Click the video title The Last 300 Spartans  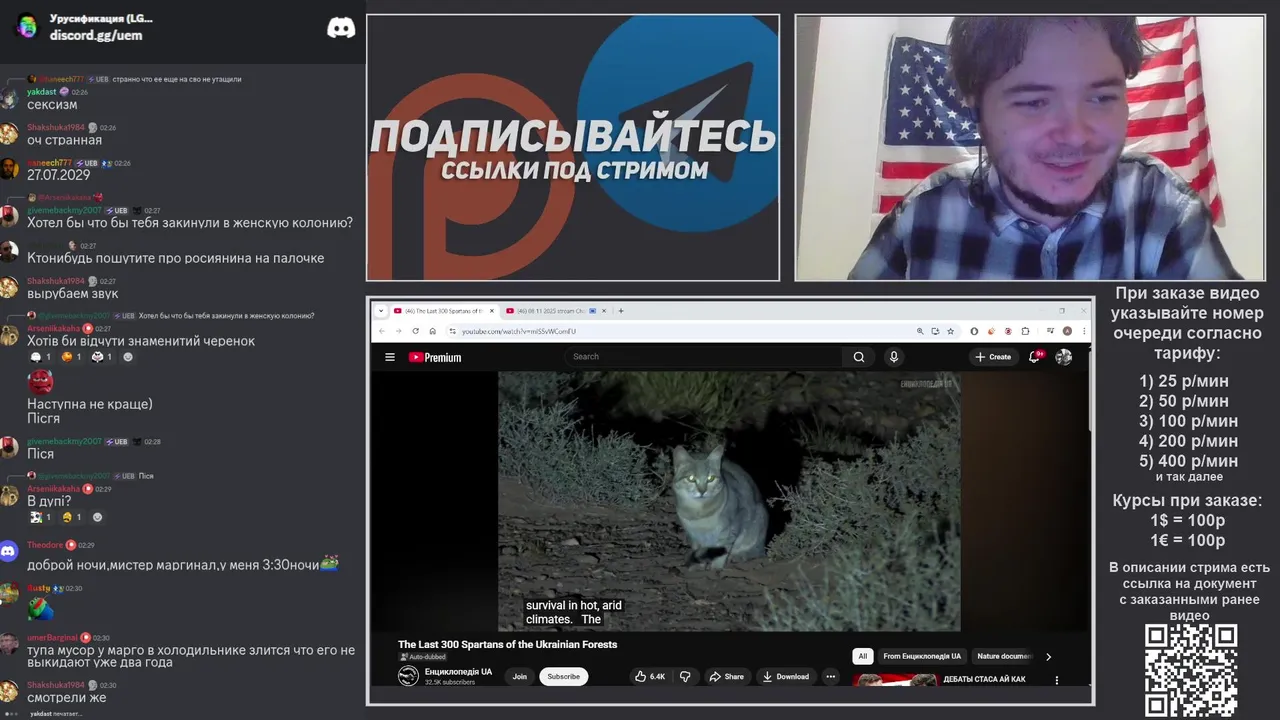point(507,645)
